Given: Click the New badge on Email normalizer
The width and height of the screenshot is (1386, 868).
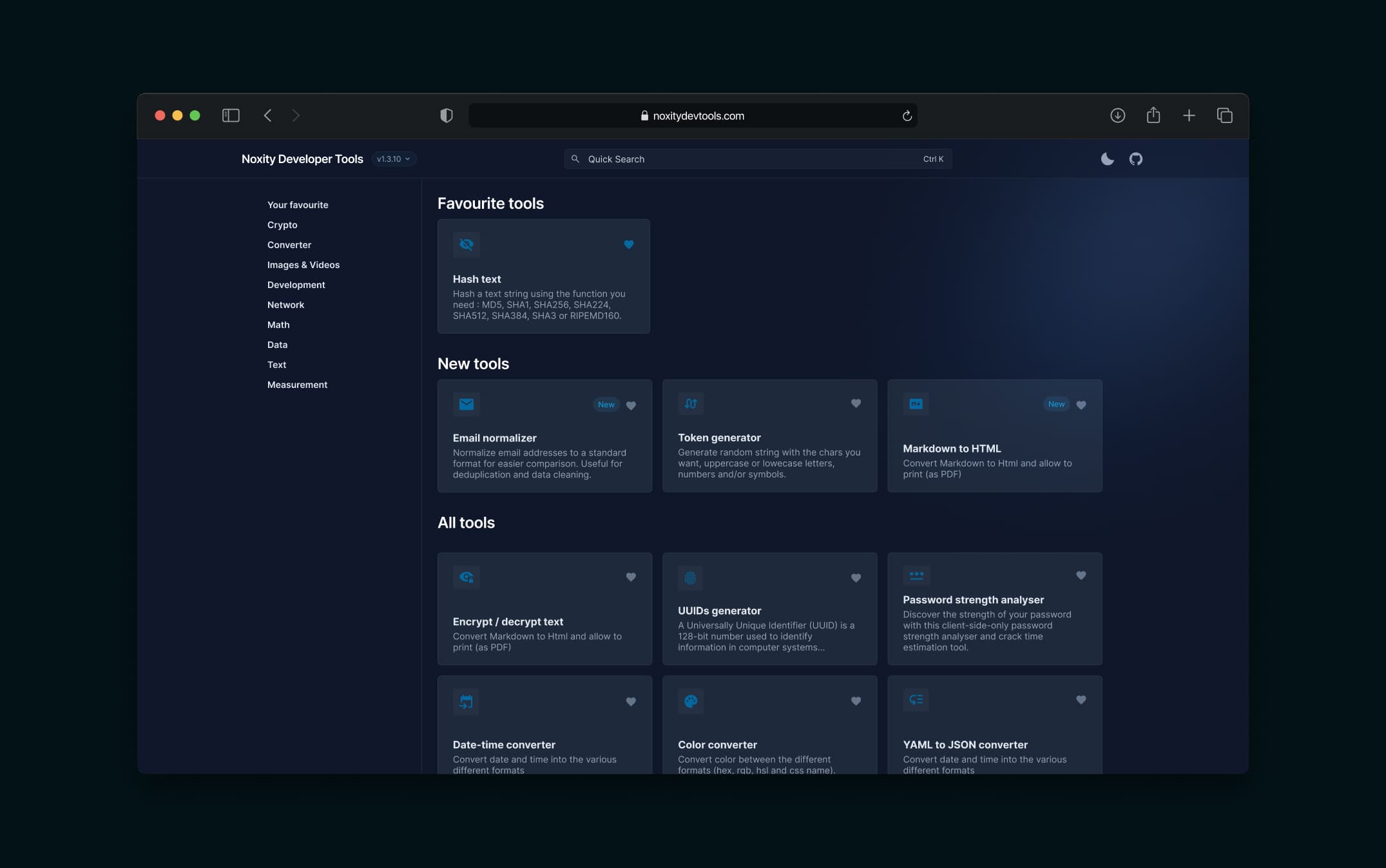Looking at the screenshot, I should coord(606,405).
